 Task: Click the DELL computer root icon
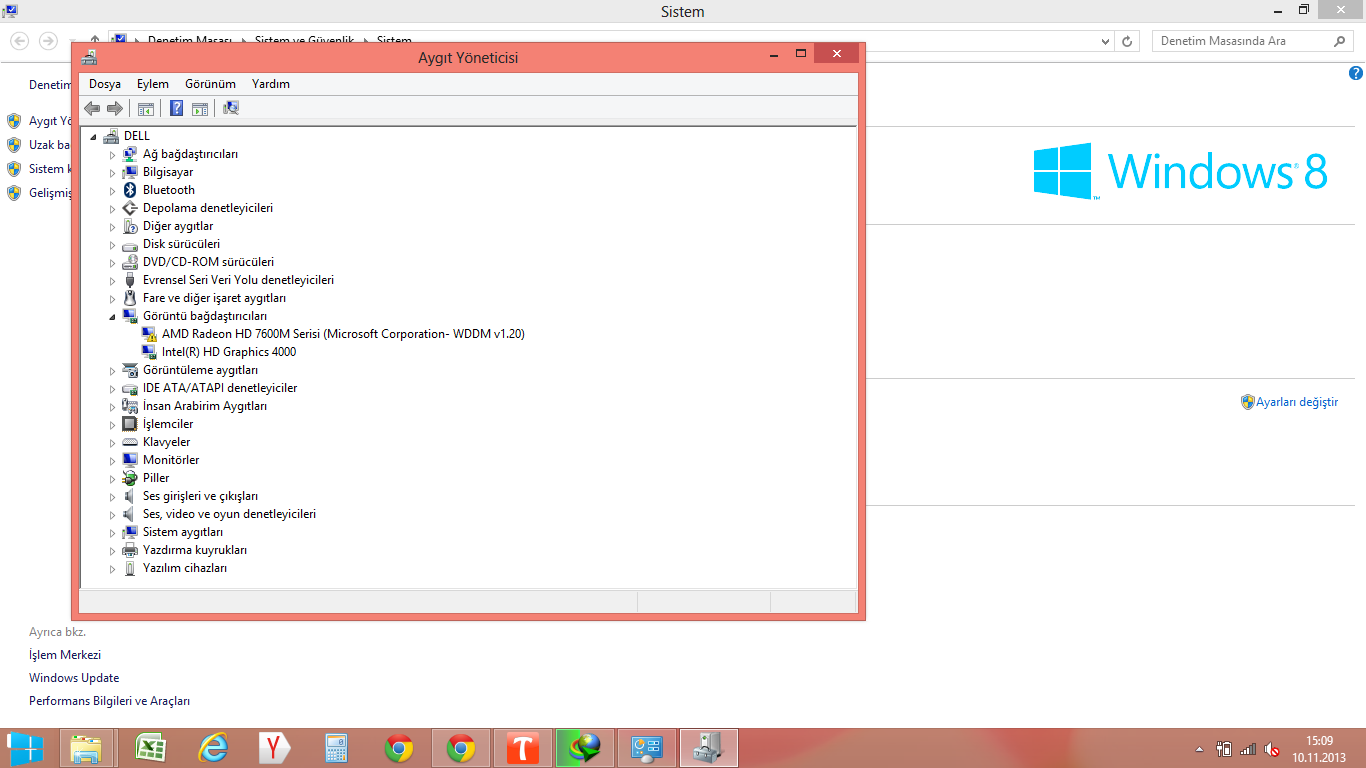tap(111, 136)
